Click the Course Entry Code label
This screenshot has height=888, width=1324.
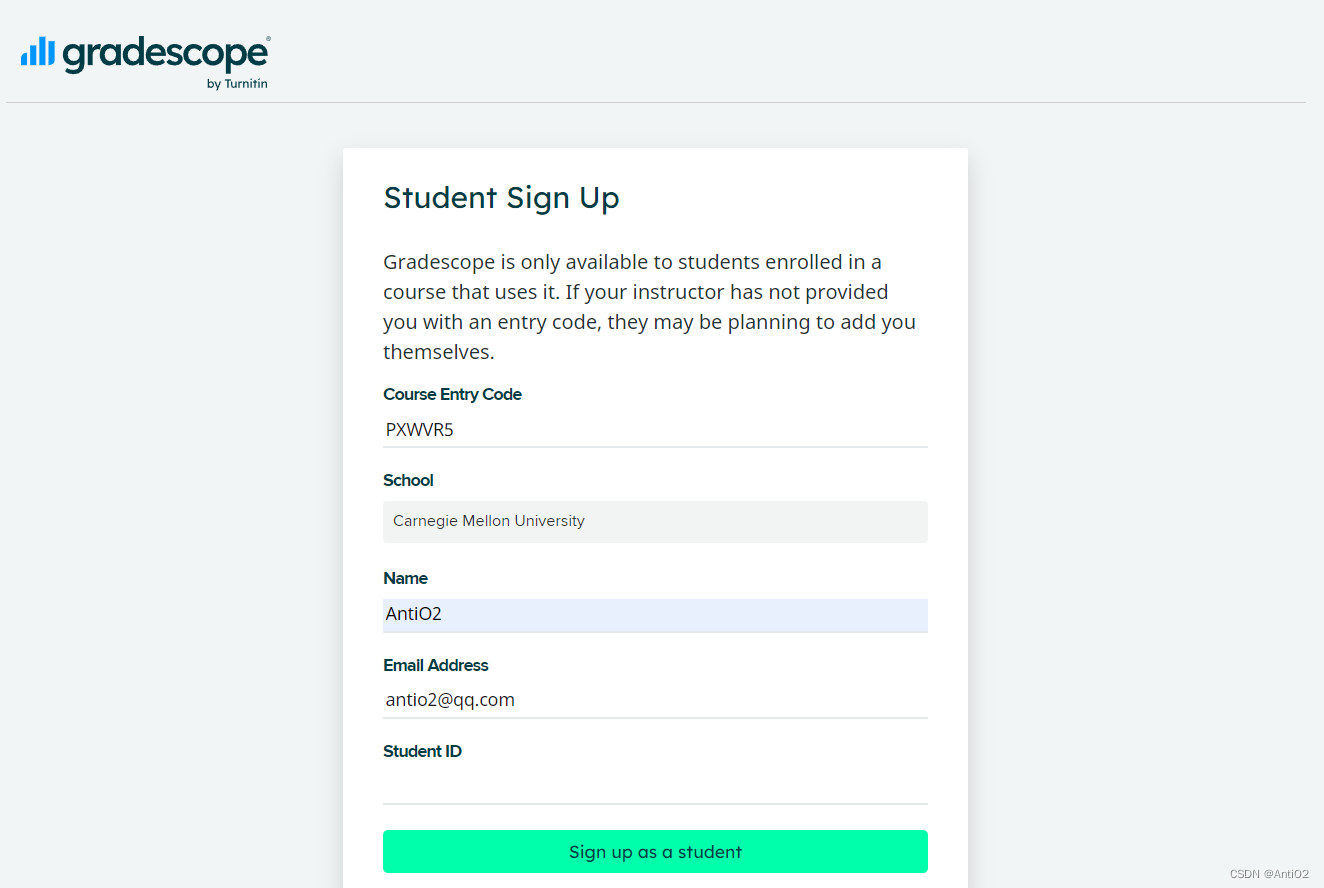point(452,394)
